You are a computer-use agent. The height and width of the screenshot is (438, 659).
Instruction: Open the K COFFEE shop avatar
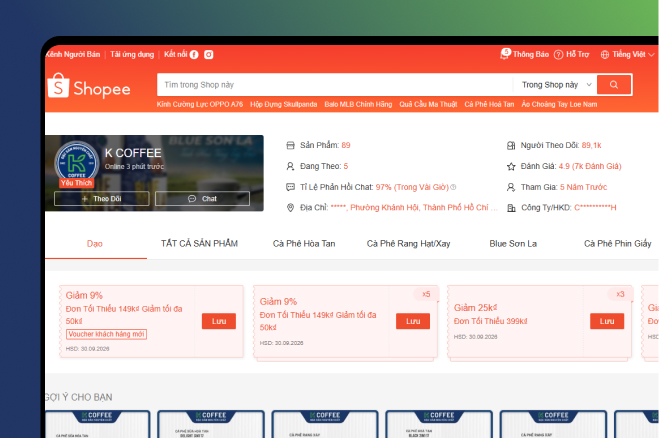point(76,161)
